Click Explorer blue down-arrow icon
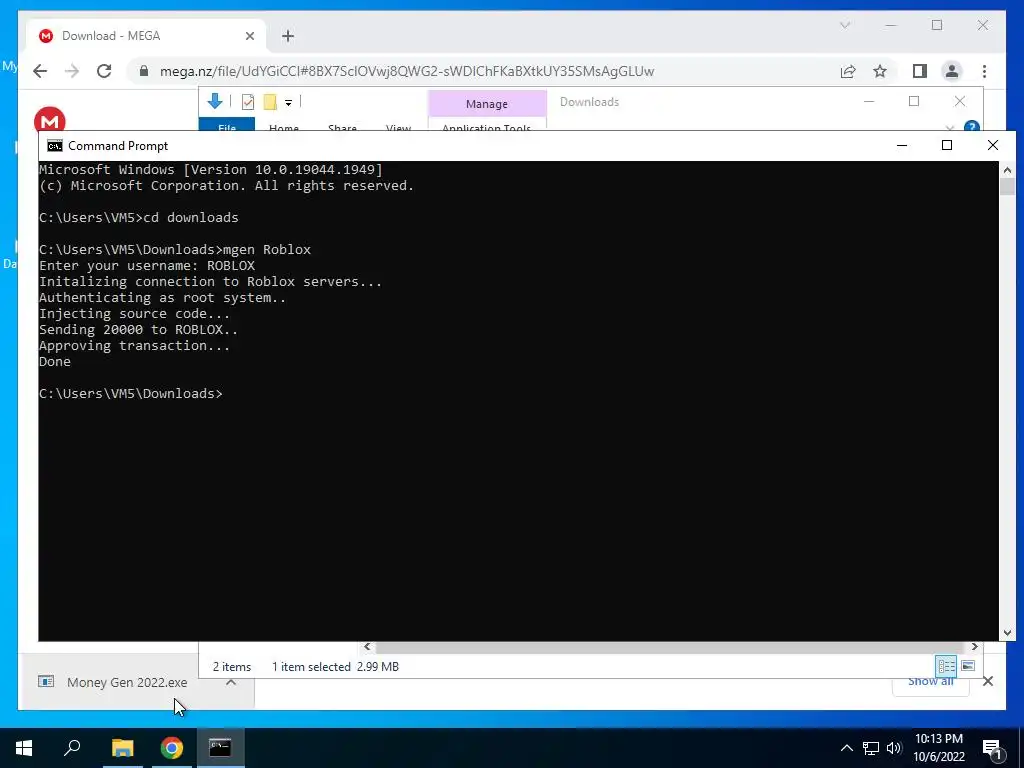1024x768 pixels. coord(215,101)
